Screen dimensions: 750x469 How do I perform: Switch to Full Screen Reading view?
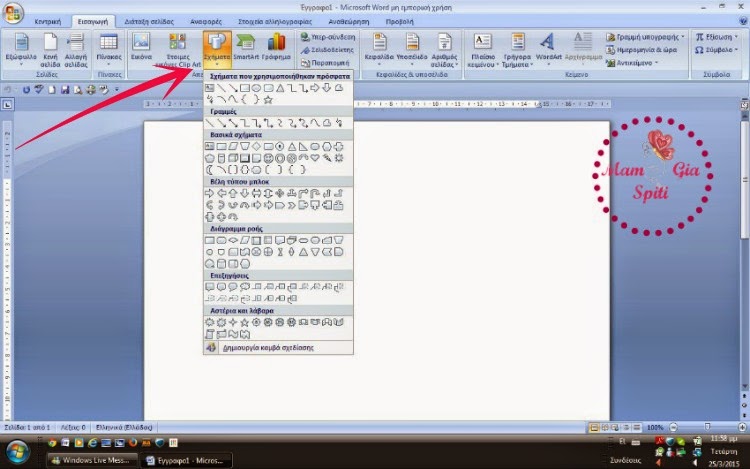[x=605, y=427]
